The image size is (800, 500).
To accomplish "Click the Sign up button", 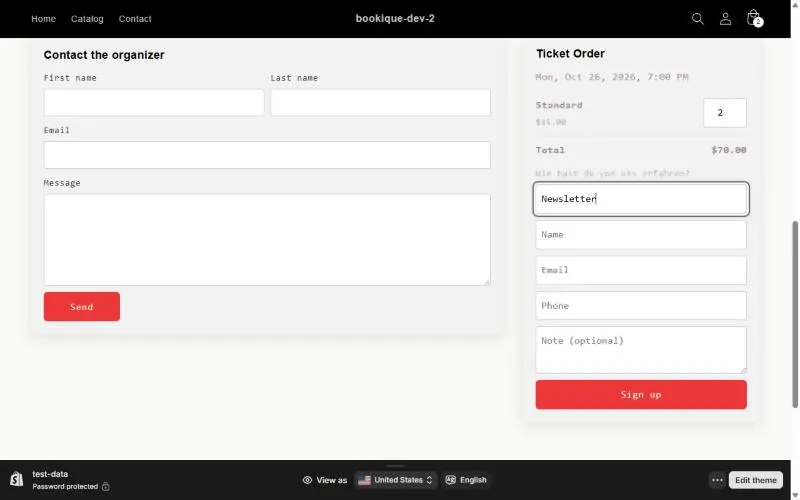I will click(641, 394).
